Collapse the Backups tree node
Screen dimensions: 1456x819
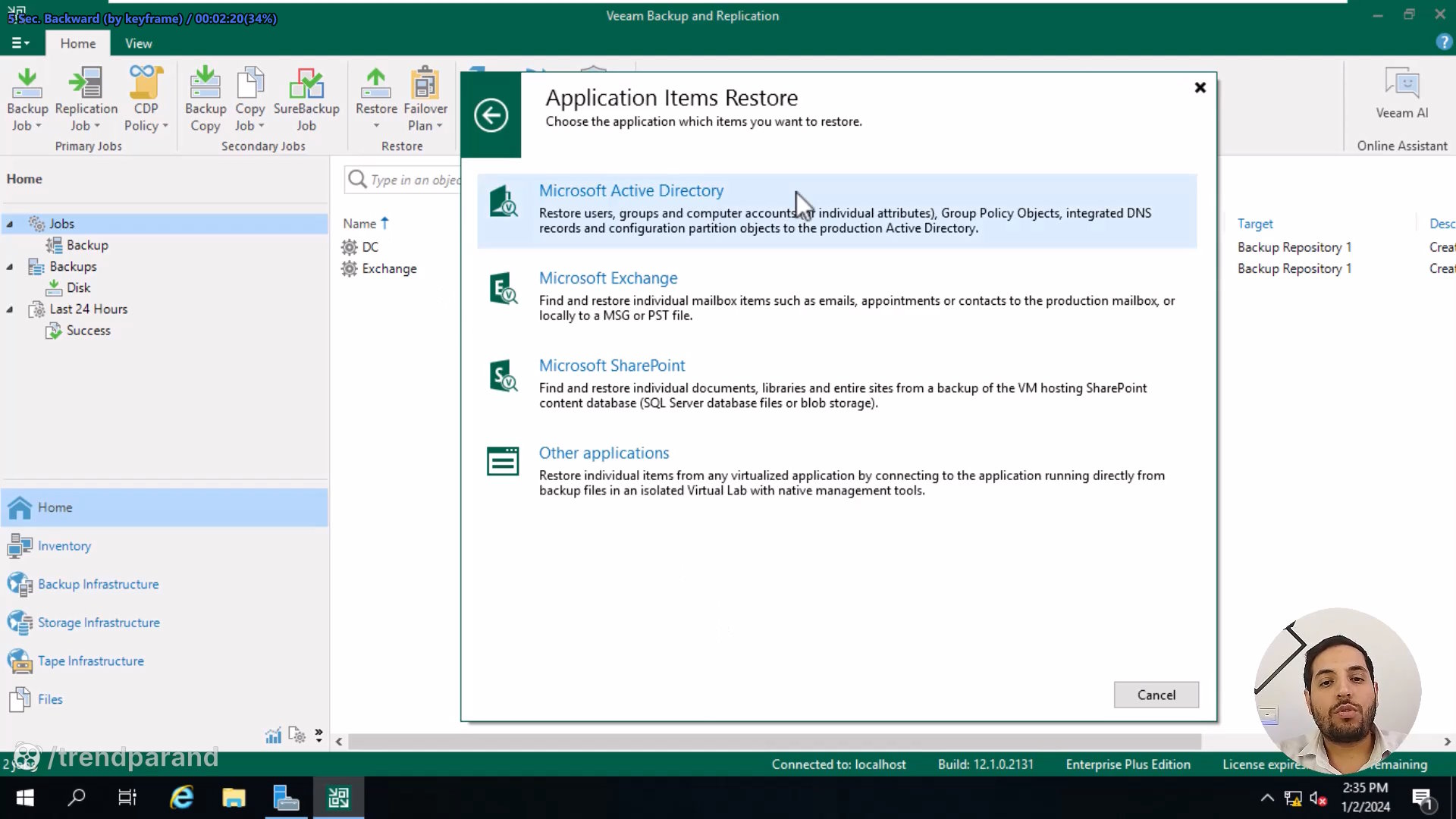10,267
